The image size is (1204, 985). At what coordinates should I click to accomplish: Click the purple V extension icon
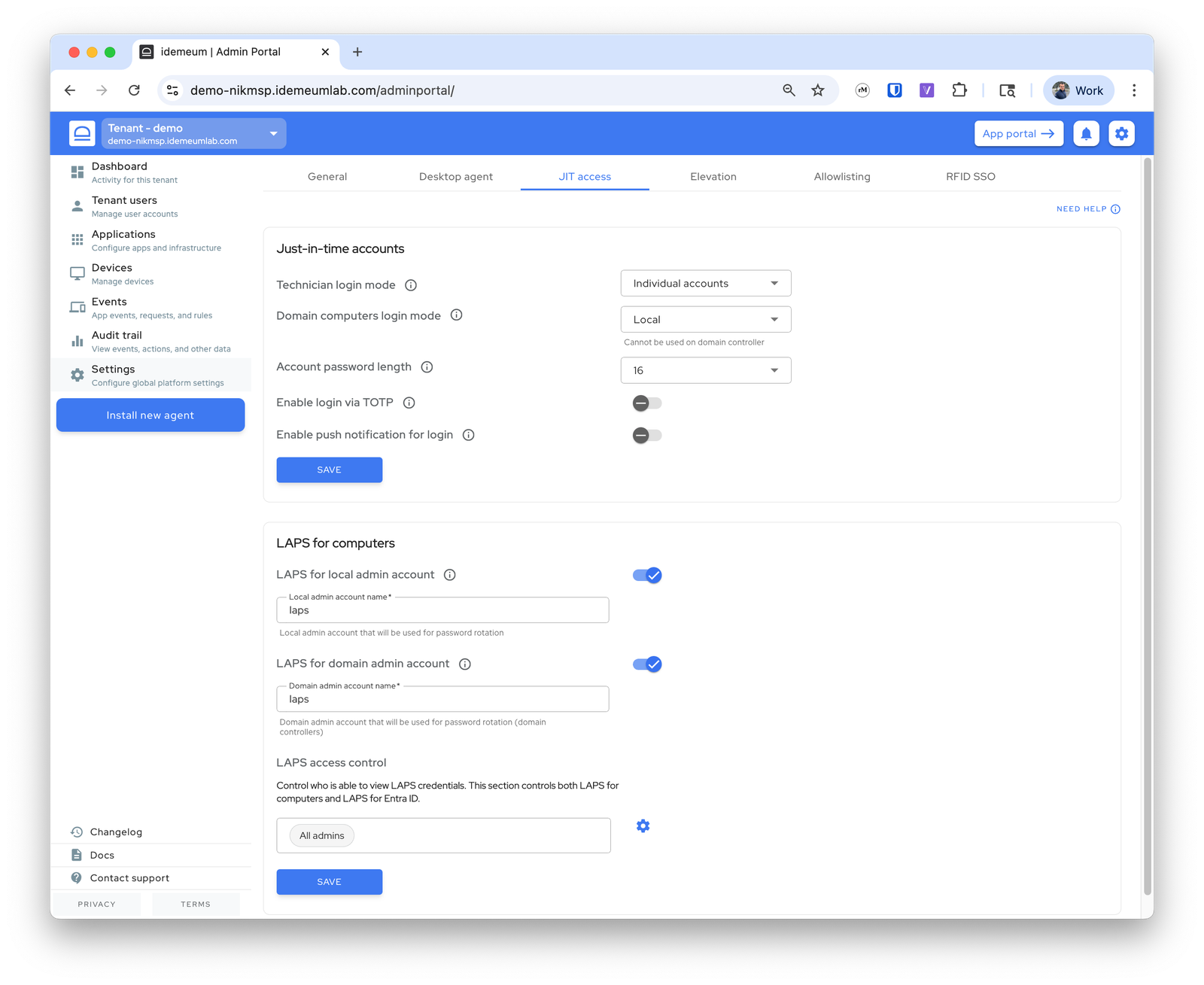[926, 90]
